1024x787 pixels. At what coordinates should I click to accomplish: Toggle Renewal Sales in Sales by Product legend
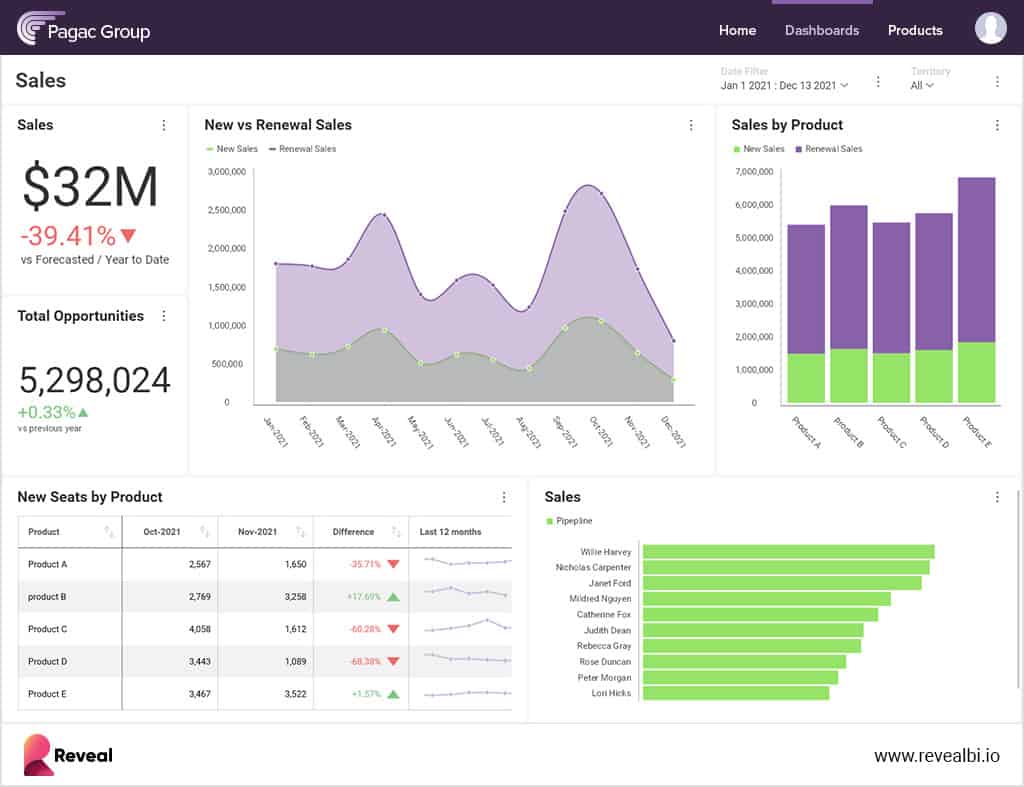pos(829,149)
